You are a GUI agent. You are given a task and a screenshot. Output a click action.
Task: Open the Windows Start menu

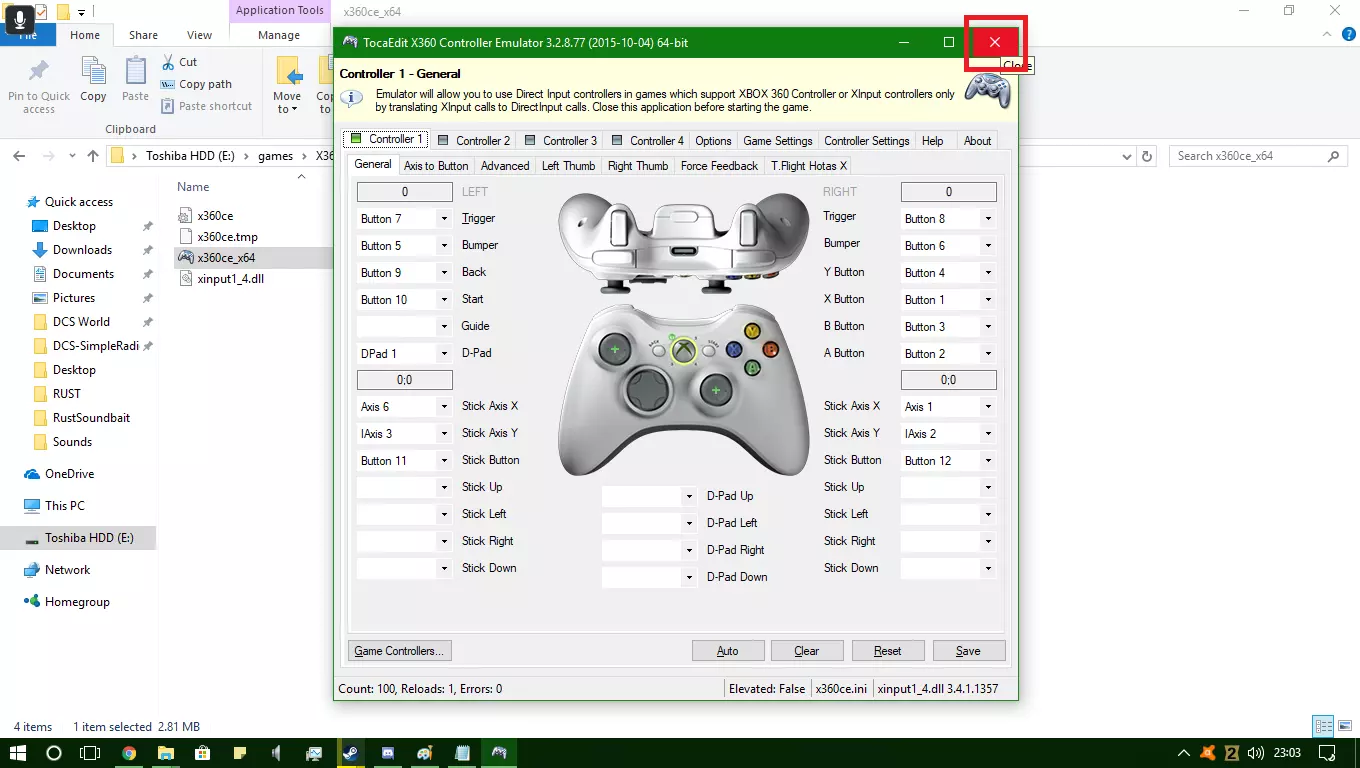point(18,753)
